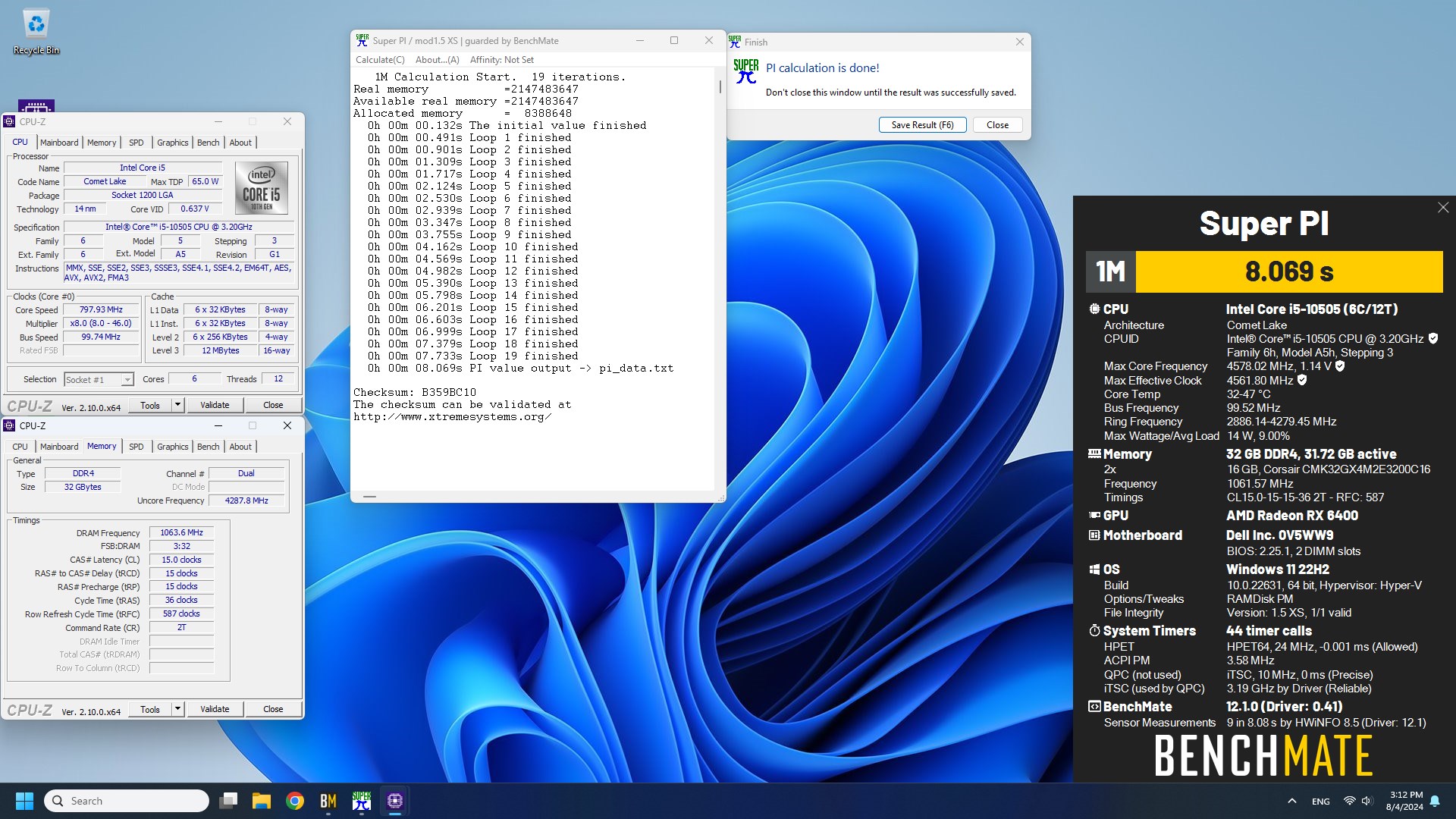Image resolution: width=1456 pixels, height=819 pixels.
Task: Open Graphics tab in top CPU-Z window
Action: [x=173, y=143]
